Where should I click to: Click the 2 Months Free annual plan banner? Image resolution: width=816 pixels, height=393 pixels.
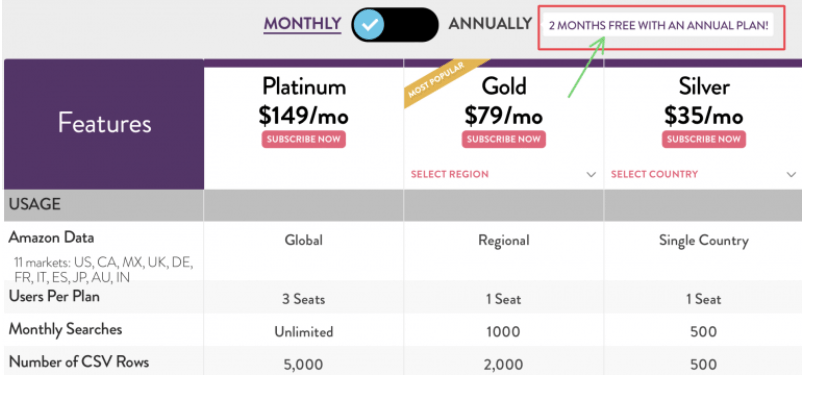(658, 26)
